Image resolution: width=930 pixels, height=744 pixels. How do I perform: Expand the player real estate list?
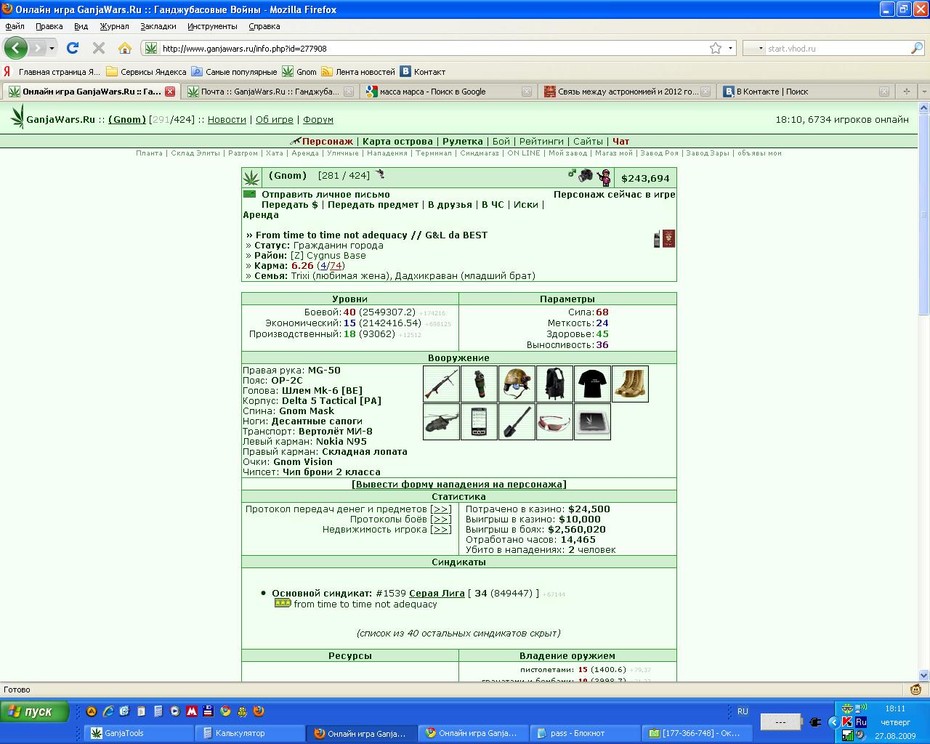coord(441,529)
